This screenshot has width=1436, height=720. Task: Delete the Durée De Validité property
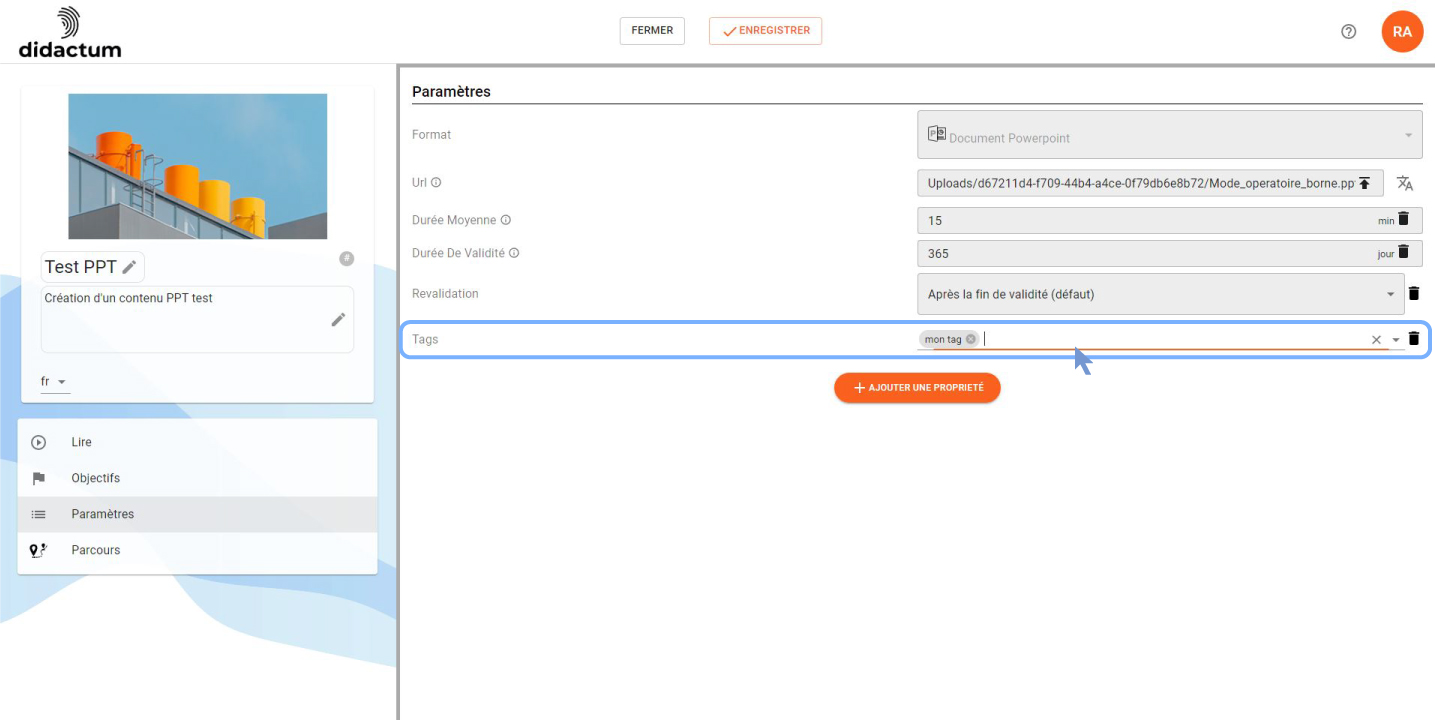pos(1403,253)
